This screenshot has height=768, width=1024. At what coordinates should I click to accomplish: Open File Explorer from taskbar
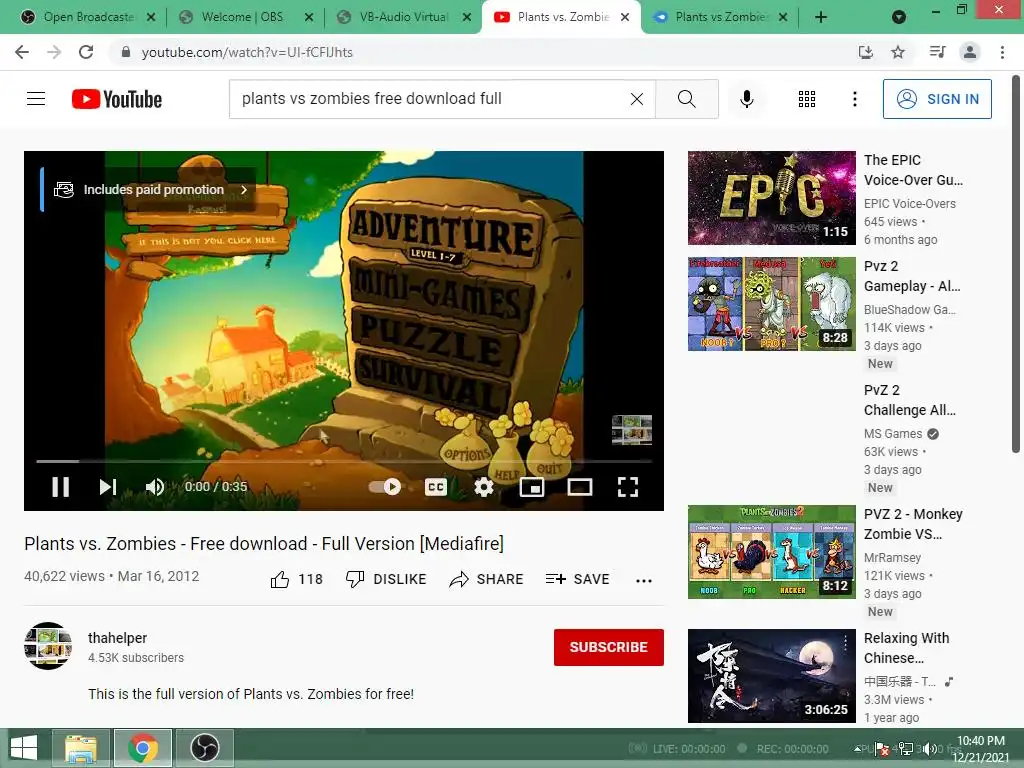[81, 748]
